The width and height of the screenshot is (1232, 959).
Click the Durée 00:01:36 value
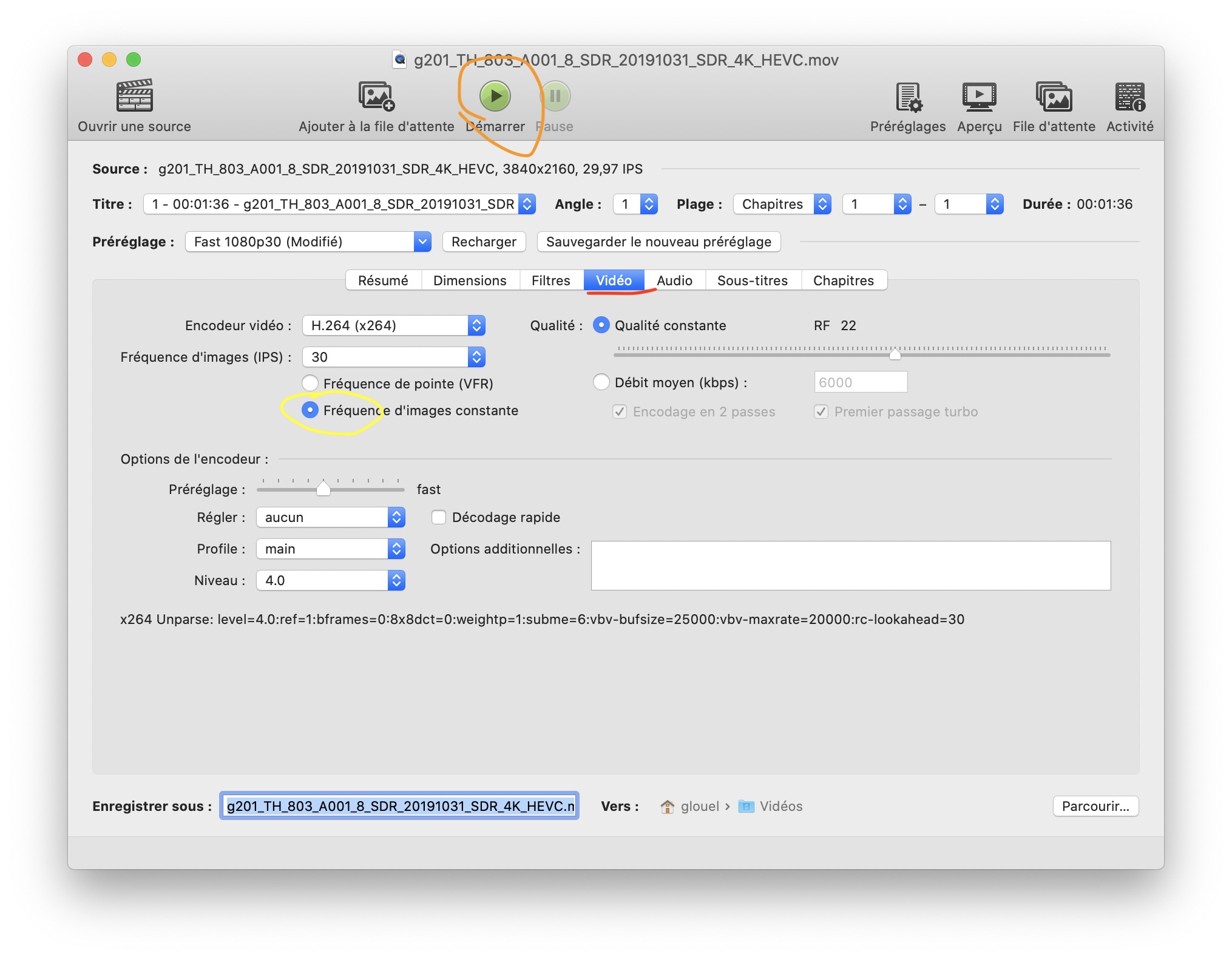pyautogui.click(x=1105, y=204)
